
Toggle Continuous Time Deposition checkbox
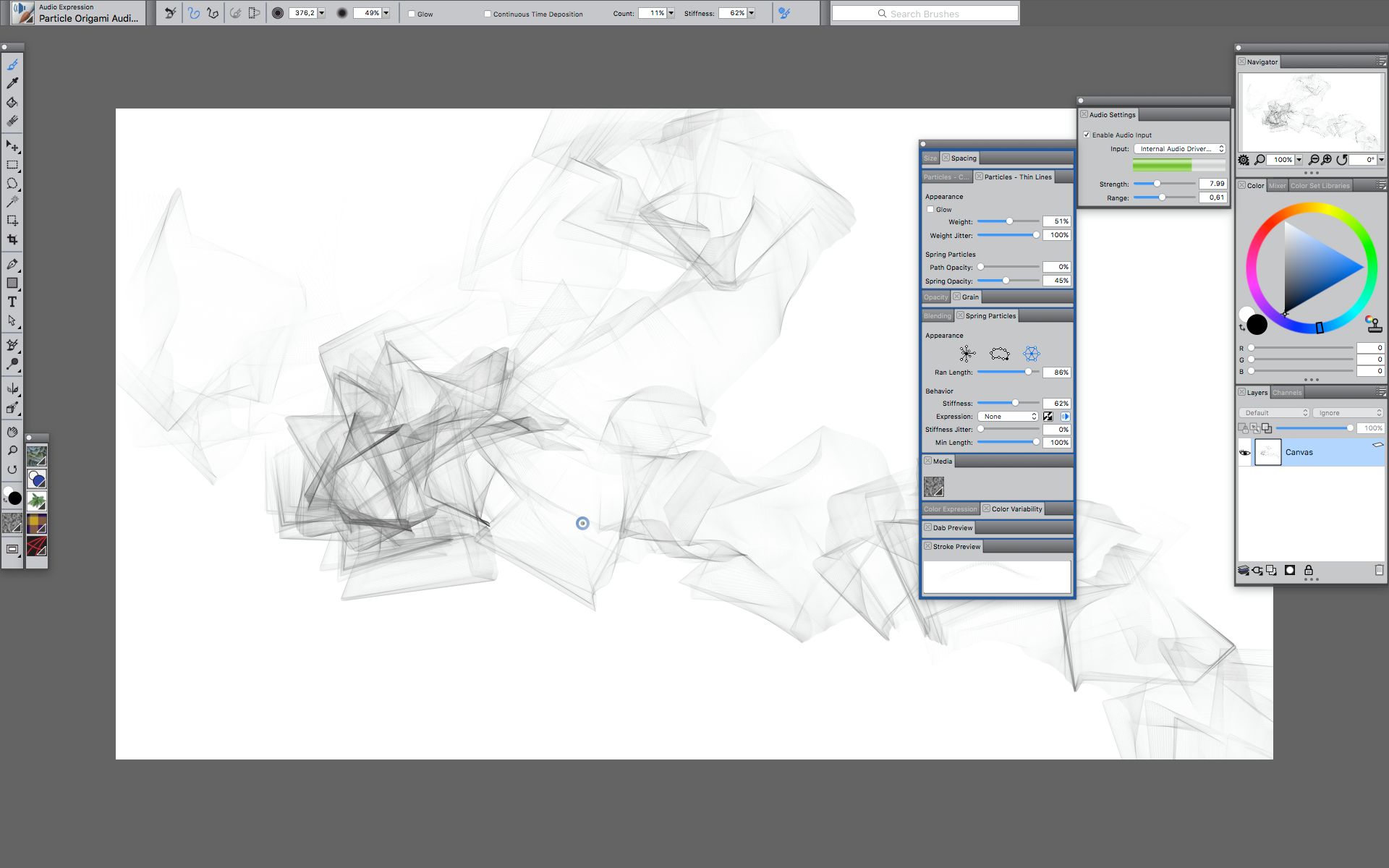tap(487, 14)
